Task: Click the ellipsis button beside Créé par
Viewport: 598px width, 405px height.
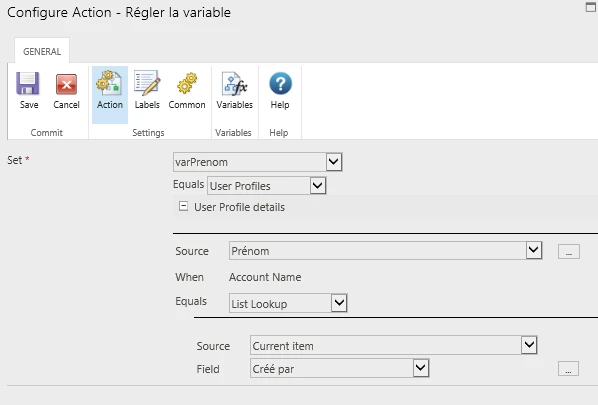Action: pyautogui.click(x=568, y=369)
